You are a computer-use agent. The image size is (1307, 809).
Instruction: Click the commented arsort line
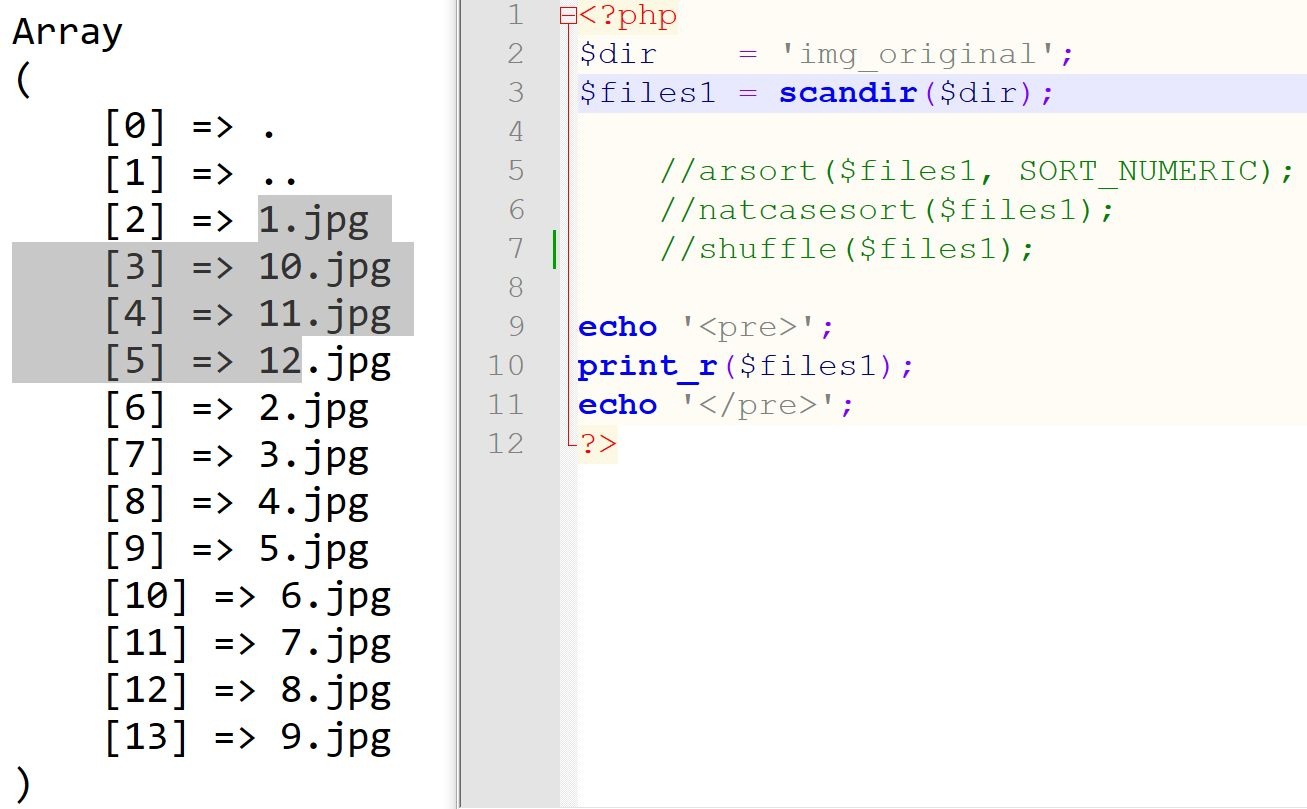tap(976, 171)
